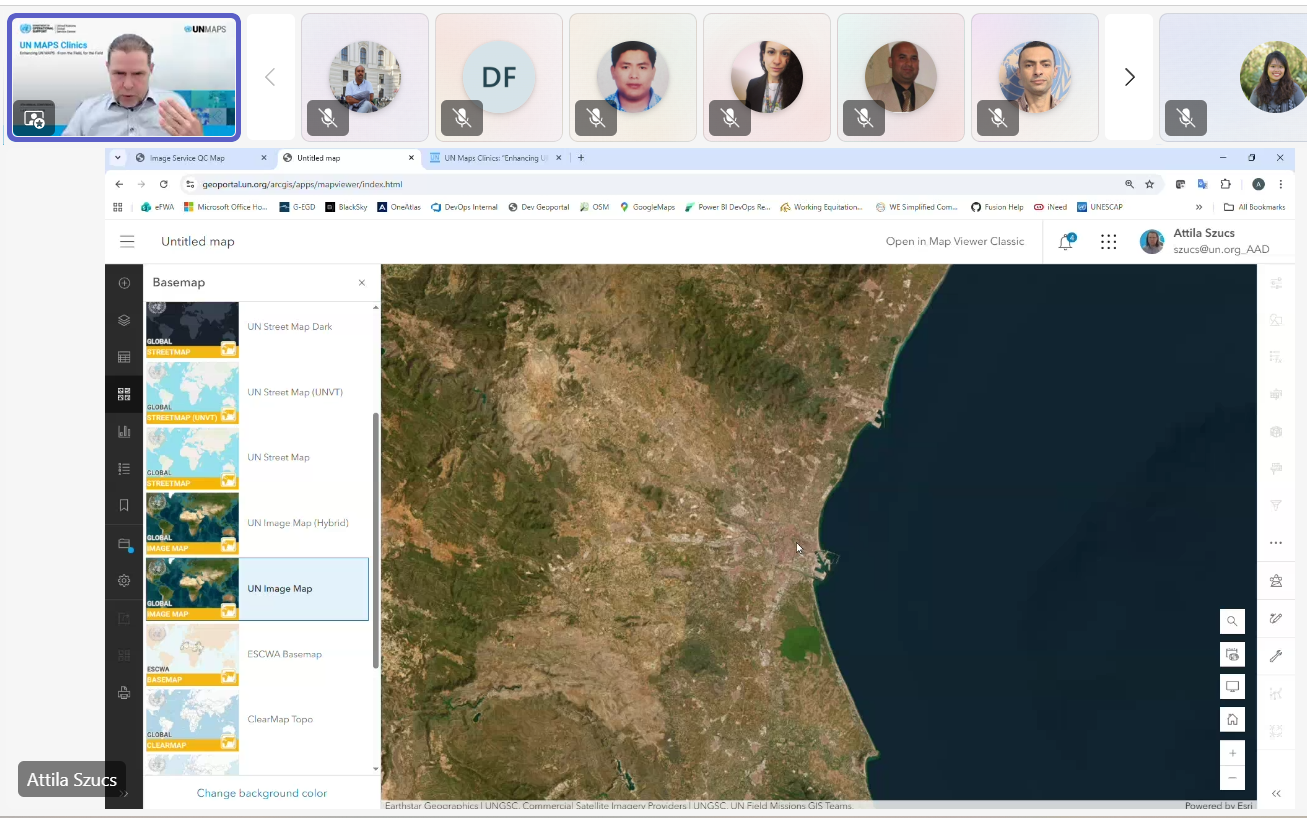Screen dimensions: 1307x818
Task: Open in Map Viewer Classic
Action: pyautogui.click(x=954, y=241)
